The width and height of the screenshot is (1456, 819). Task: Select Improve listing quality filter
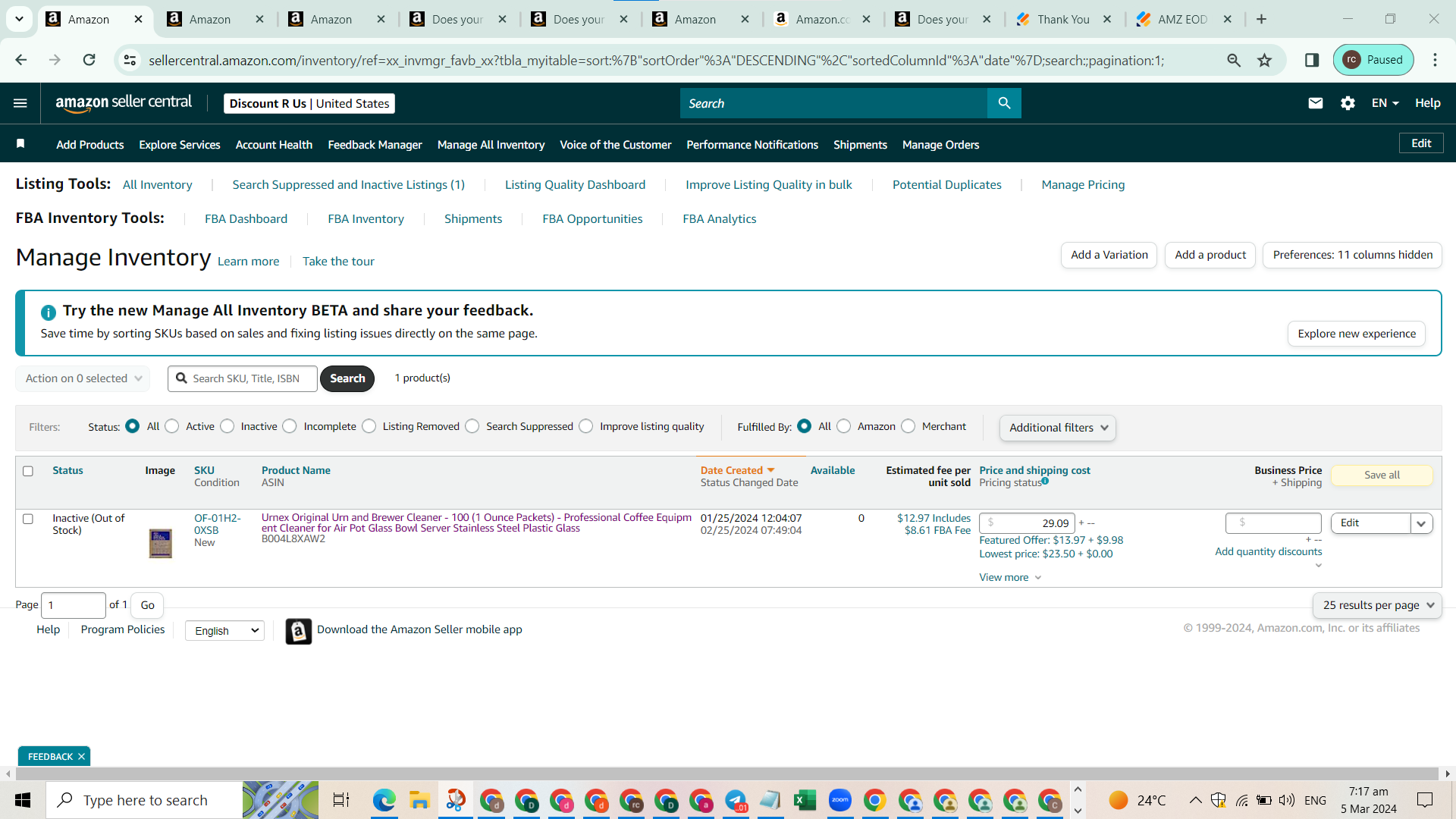(x=586, y=426)
